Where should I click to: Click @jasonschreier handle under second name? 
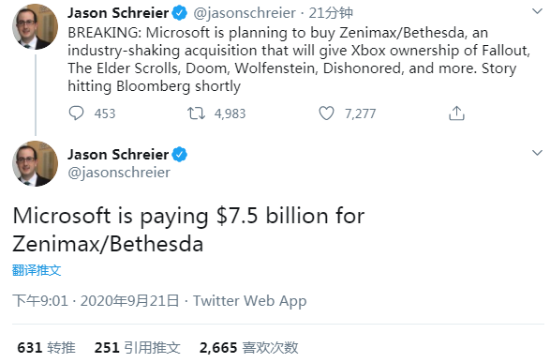[119, 173]
